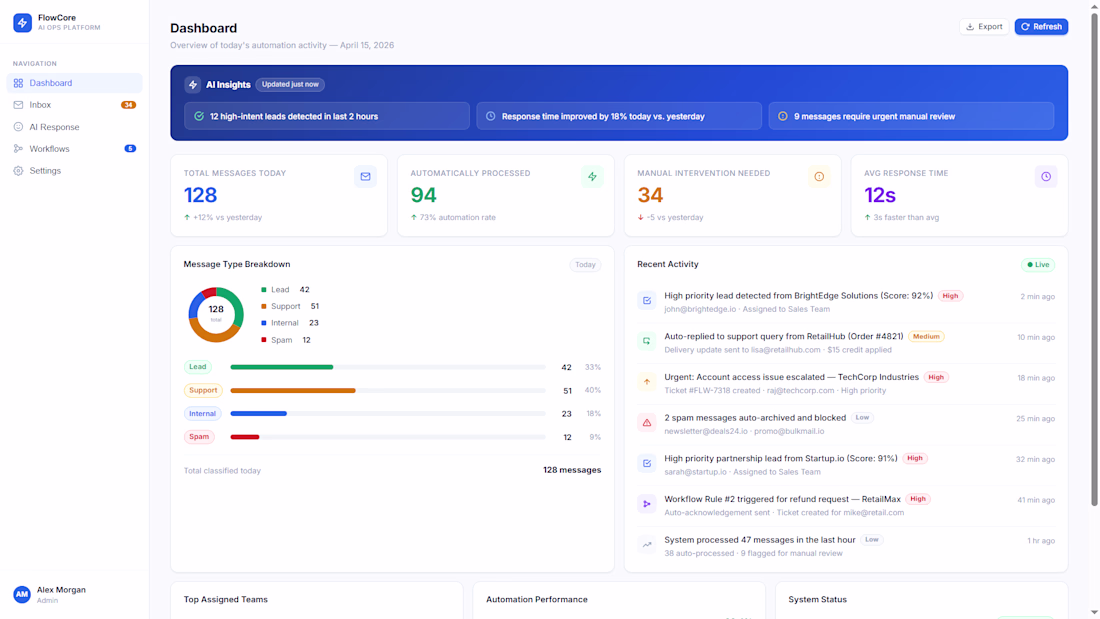Click the Workflows badge showing 5
This screenshot has width=1100, height=619.
(130, 149)
